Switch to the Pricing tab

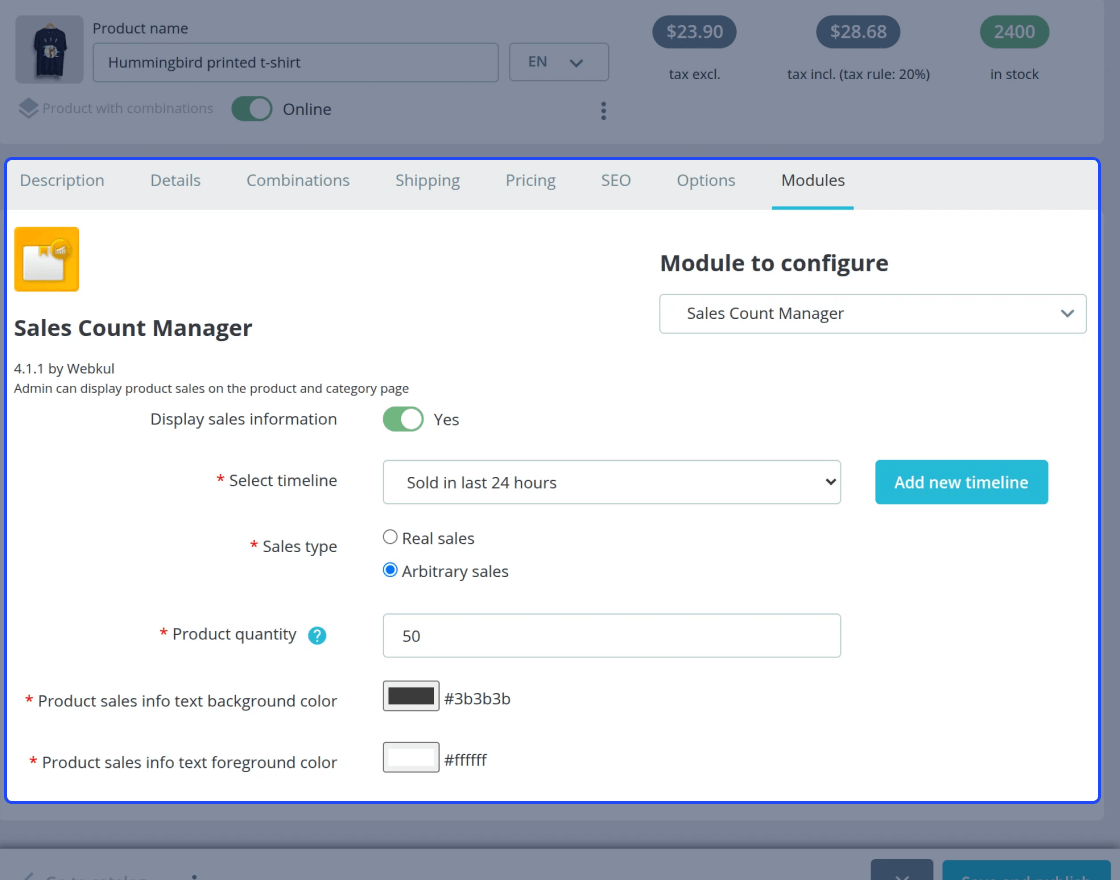pos(531,181)
